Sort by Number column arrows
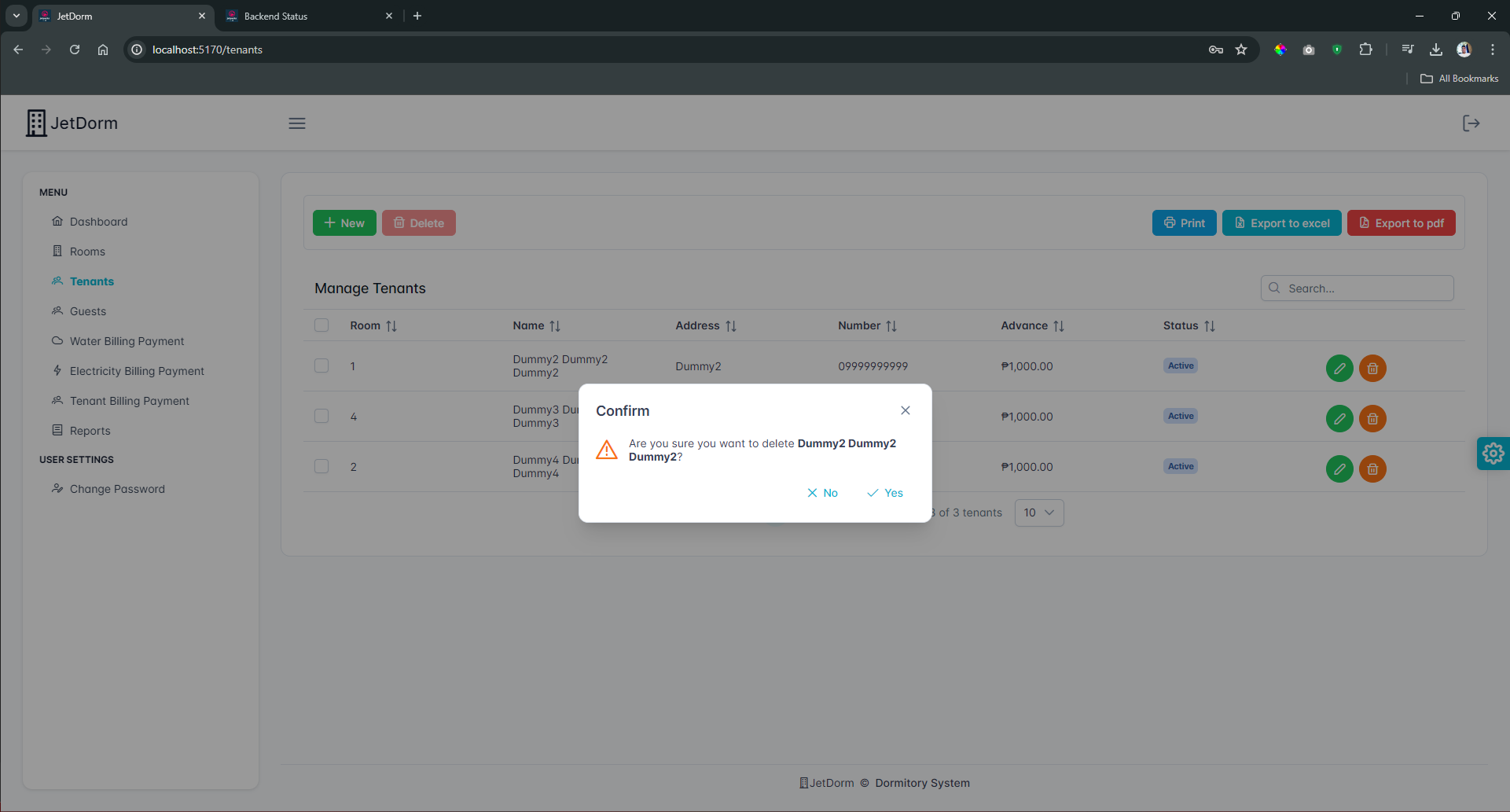Screen dimensions: 1510x812 coord(891,325)
